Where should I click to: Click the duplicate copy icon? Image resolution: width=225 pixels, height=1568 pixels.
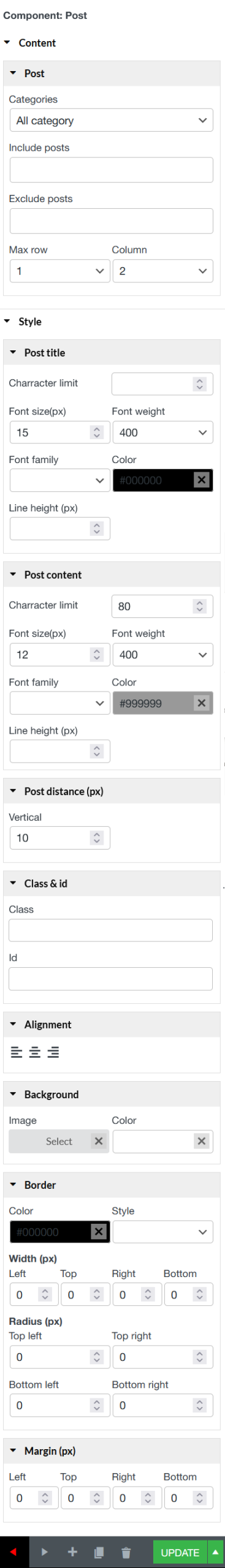click(x=99, y=1551)
